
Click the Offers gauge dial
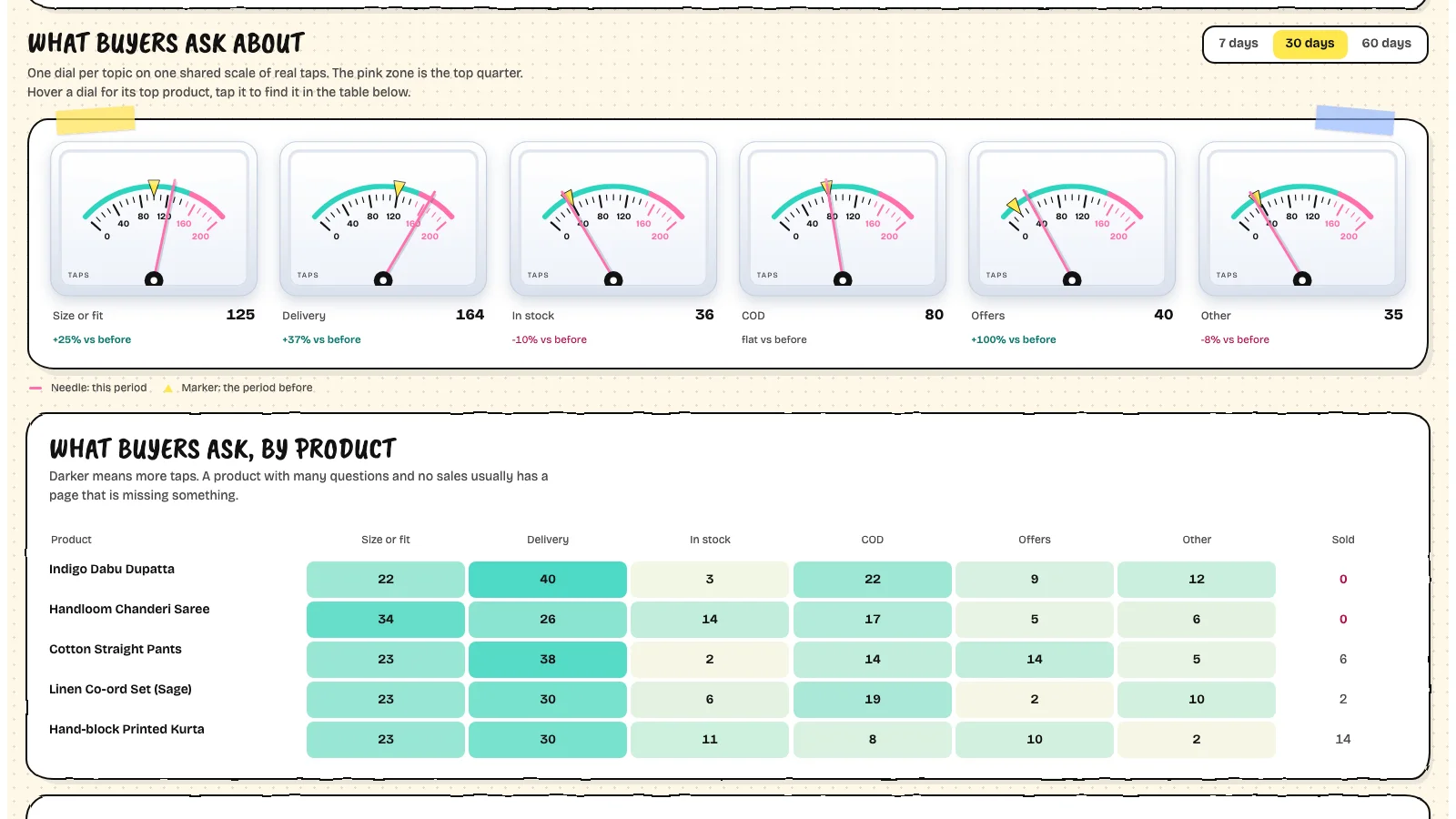tap(1072, 219)
